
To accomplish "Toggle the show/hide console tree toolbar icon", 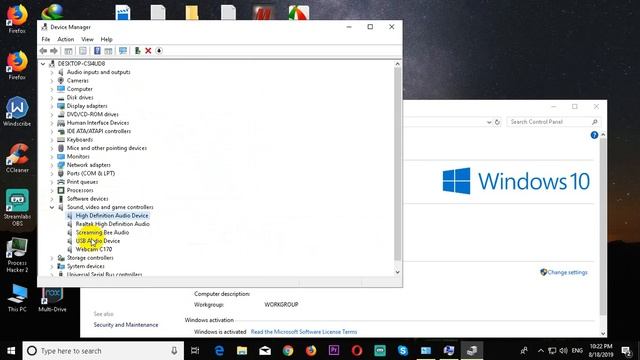I will 68,51.
